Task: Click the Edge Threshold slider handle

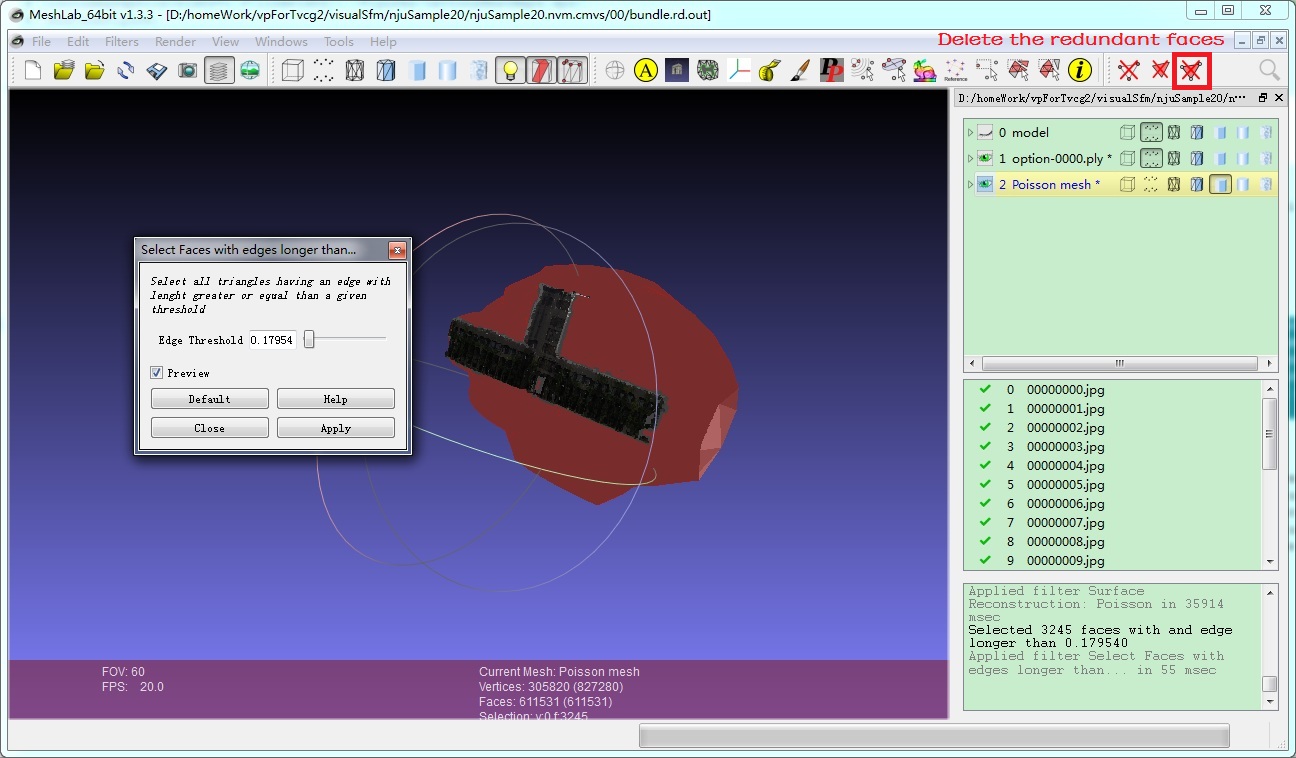Action: [309, 340]
